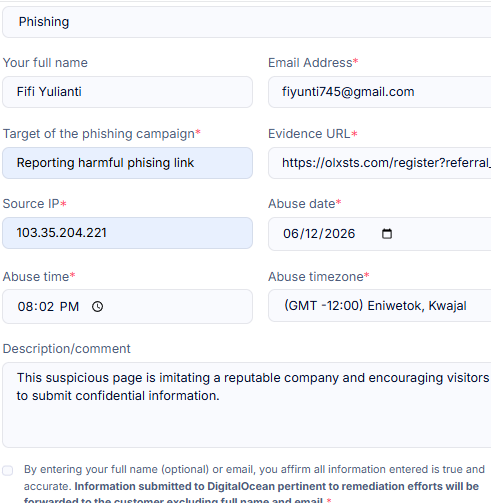Tick the information accuracy affirmation checkbox
491x503 pixels.
pos(8,470)
